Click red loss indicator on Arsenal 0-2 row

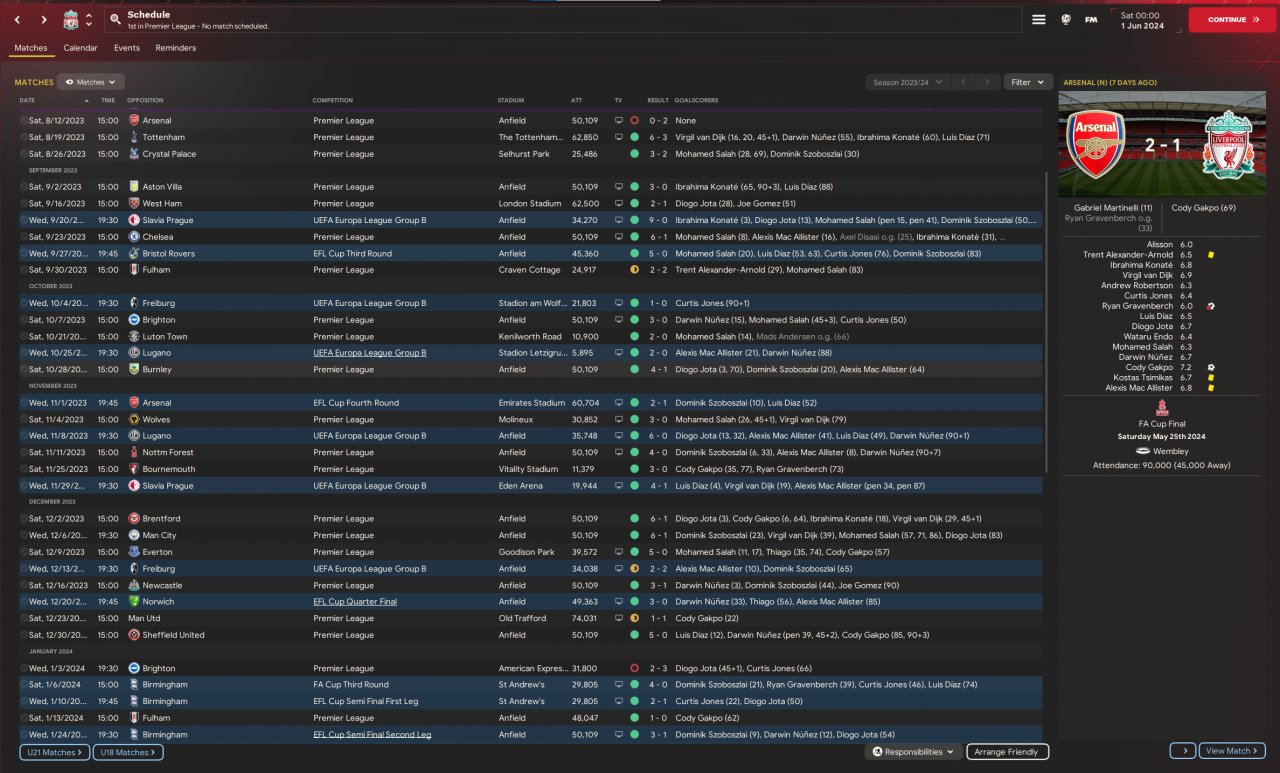point(634,120)
